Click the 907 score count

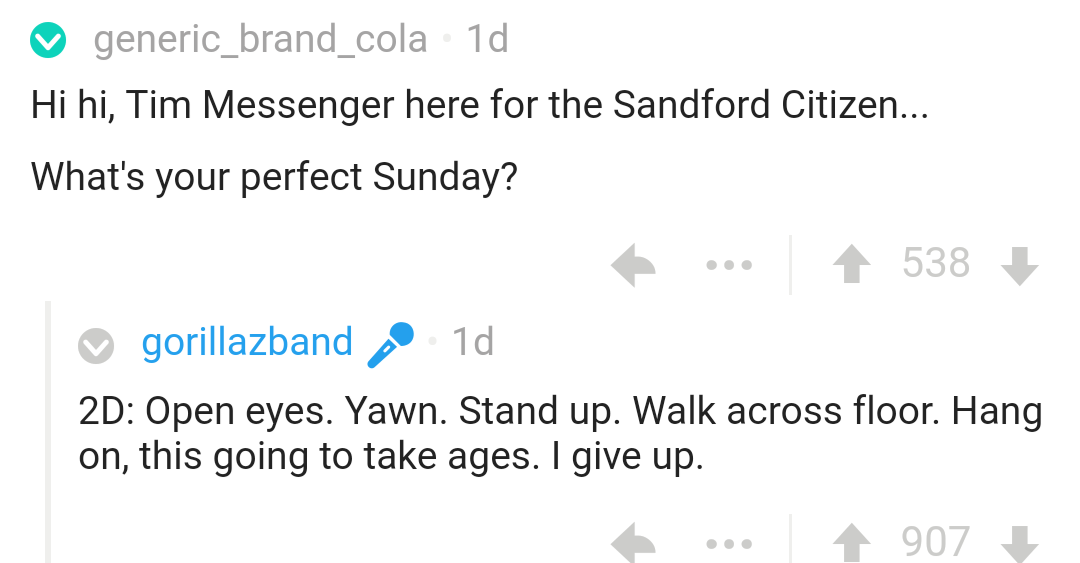pos(936,542)
